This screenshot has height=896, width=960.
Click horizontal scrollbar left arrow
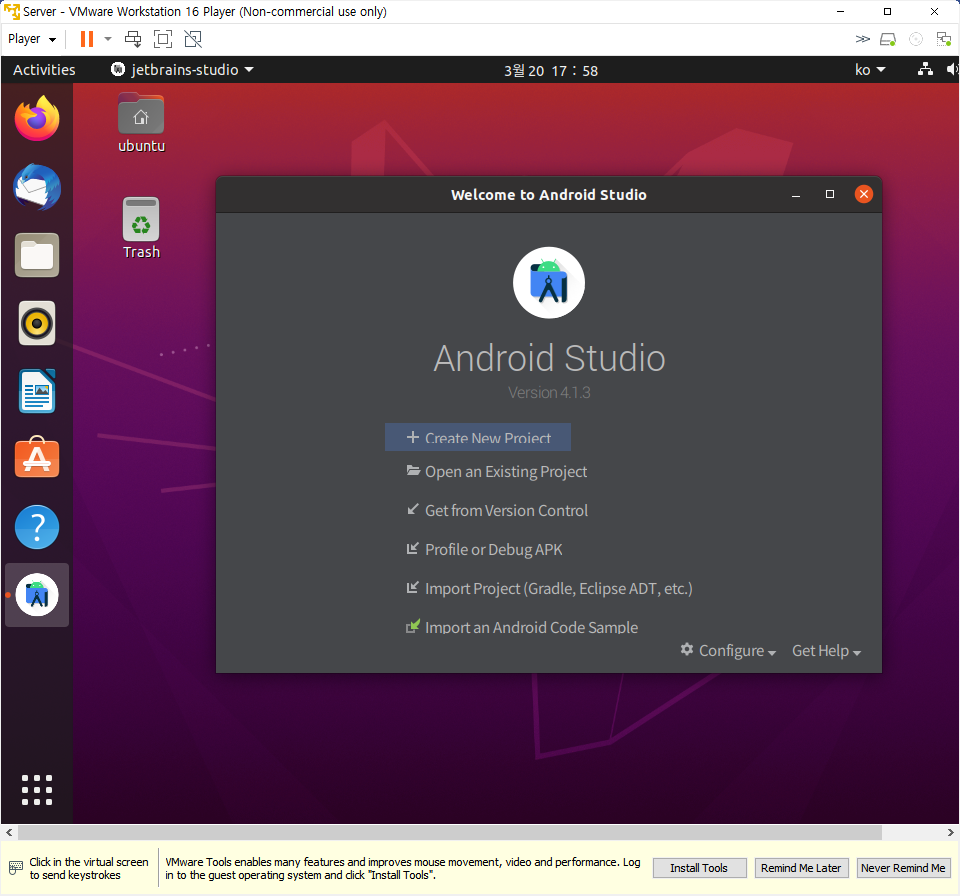[x=9, y=832]
